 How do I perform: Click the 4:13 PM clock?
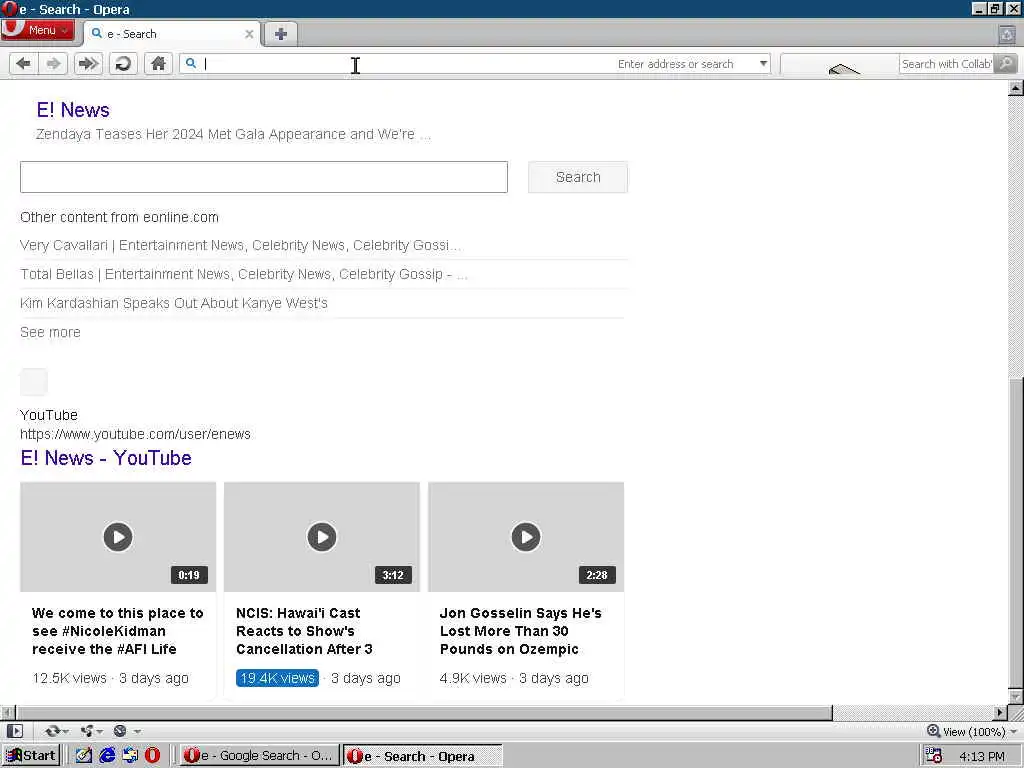tap(982, 756)
